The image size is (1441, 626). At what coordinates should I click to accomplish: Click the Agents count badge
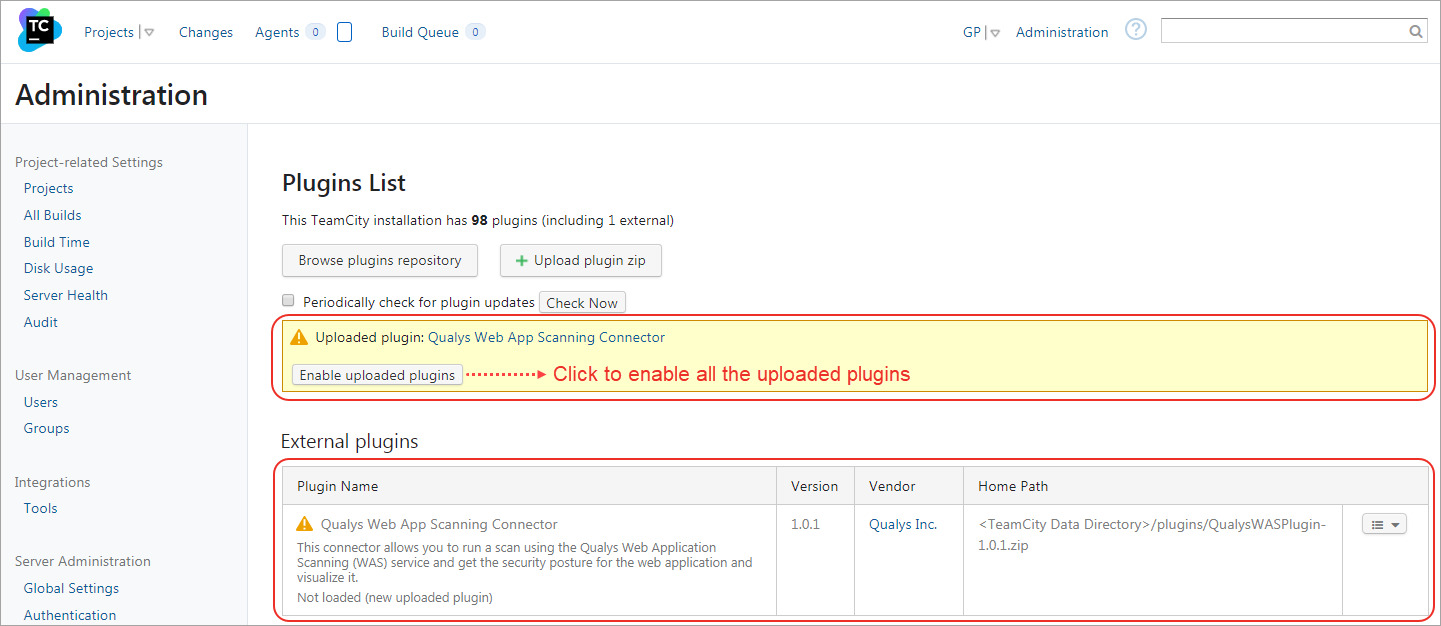point(315,32)
